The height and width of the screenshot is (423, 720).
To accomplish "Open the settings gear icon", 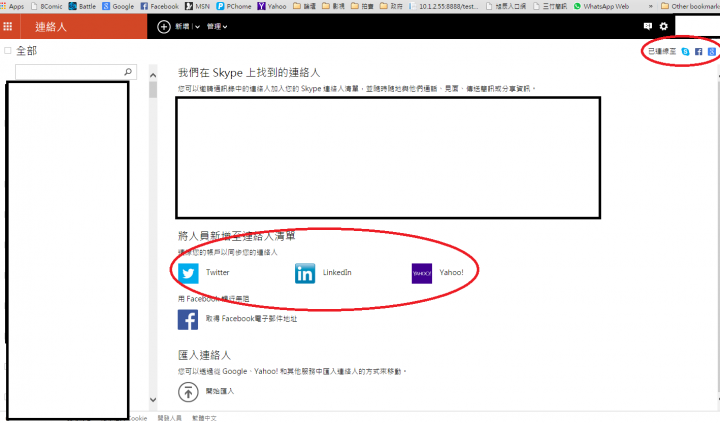I will 664,27.
